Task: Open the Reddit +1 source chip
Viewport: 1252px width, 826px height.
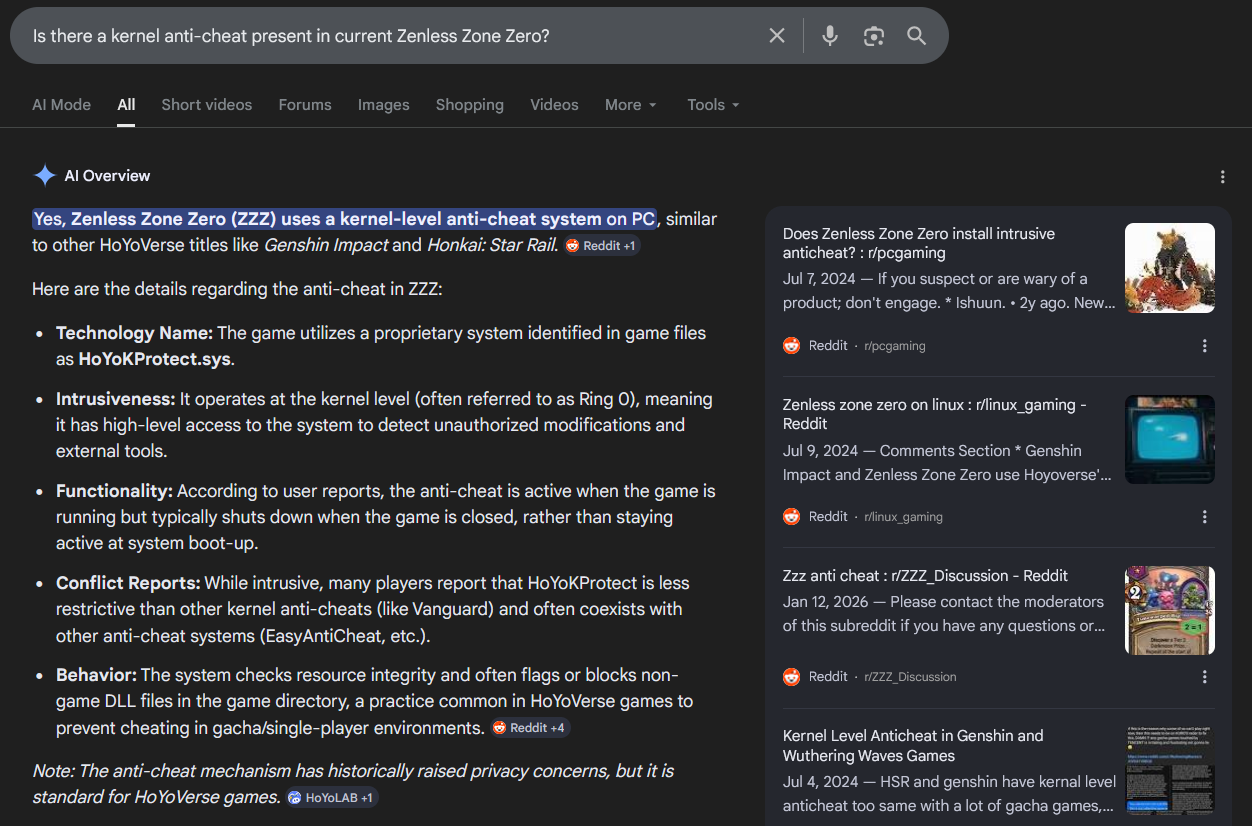Action: click(602, 245)
